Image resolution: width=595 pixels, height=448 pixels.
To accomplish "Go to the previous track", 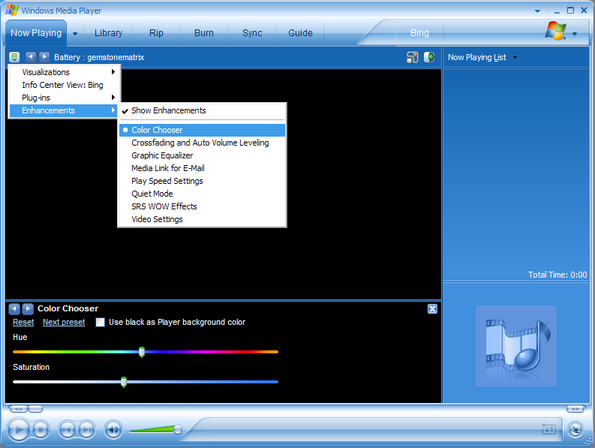I will click(x=67, y=430).
